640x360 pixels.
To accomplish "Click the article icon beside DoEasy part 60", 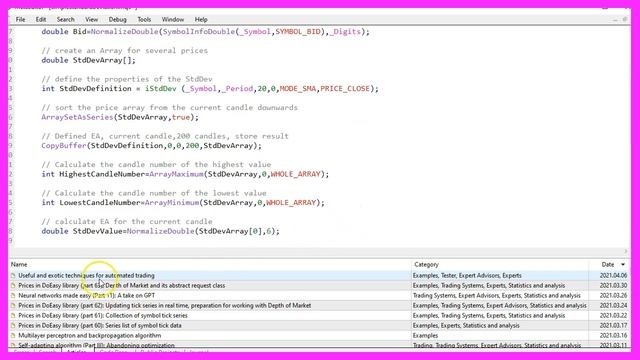I will click(x=13, y=325).
